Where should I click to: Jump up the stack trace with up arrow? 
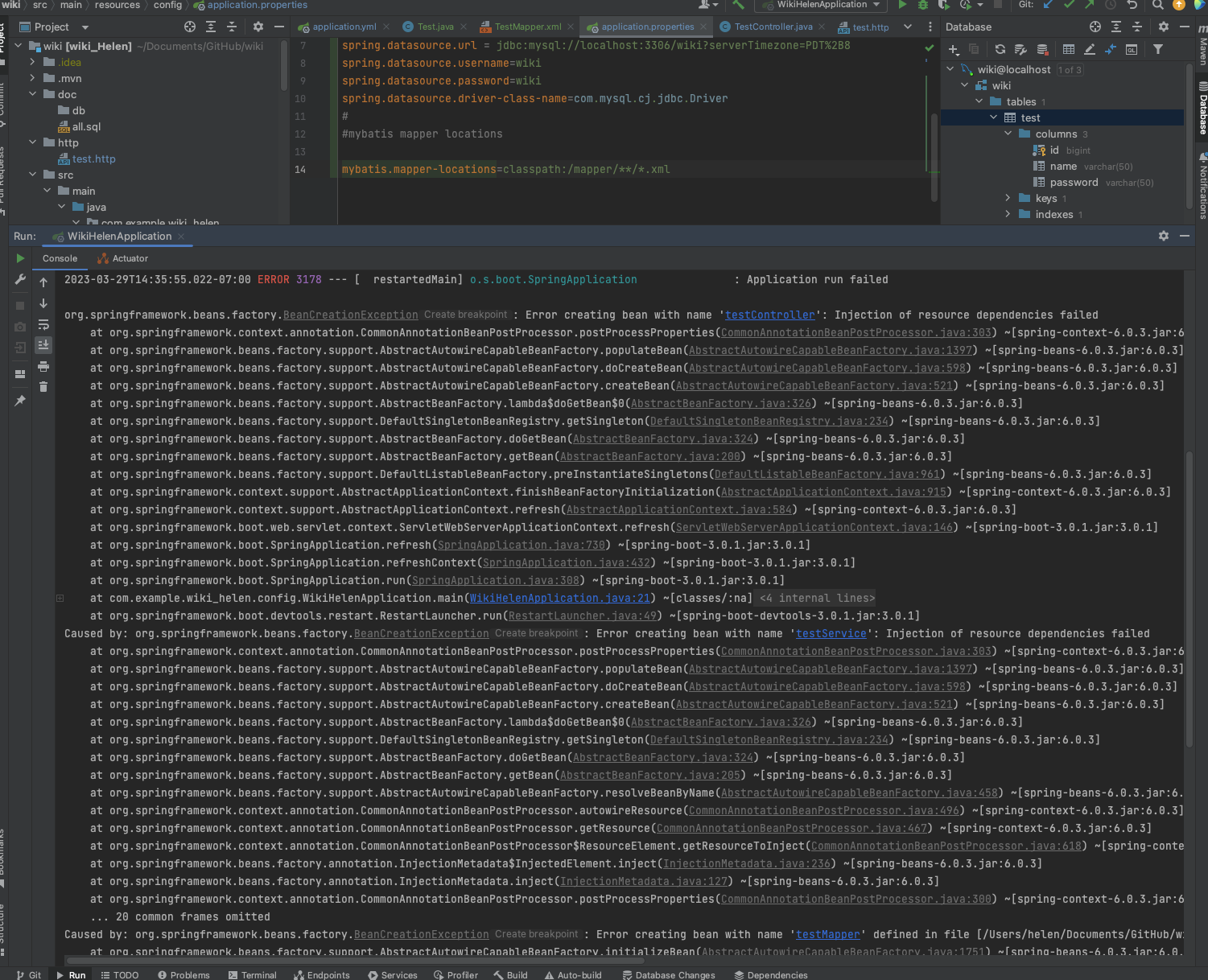[43, 282]
